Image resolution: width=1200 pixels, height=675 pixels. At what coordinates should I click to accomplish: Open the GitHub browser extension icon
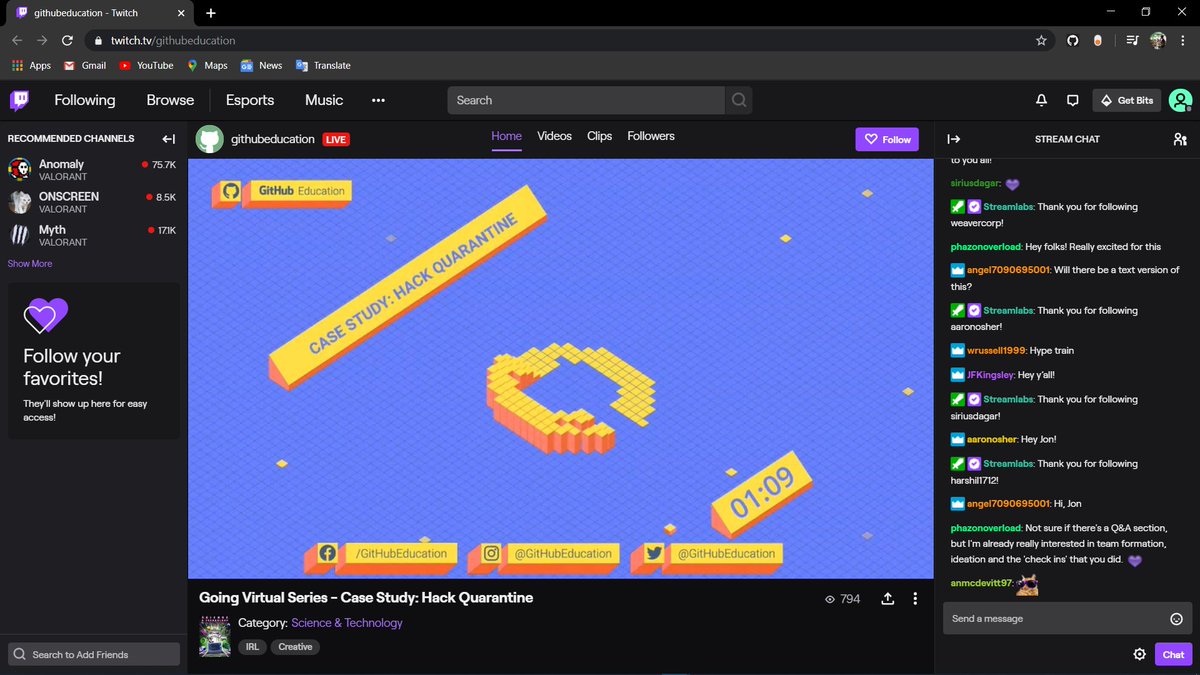(1072, 41)
